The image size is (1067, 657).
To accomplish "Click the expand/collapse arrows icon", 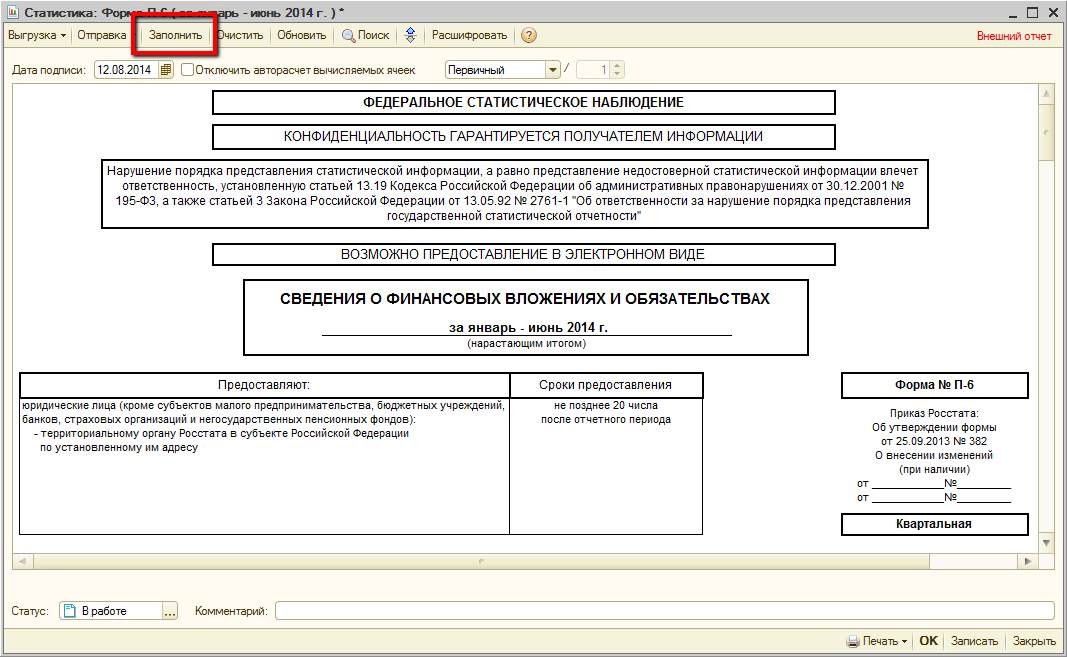I will coord(410,35).
